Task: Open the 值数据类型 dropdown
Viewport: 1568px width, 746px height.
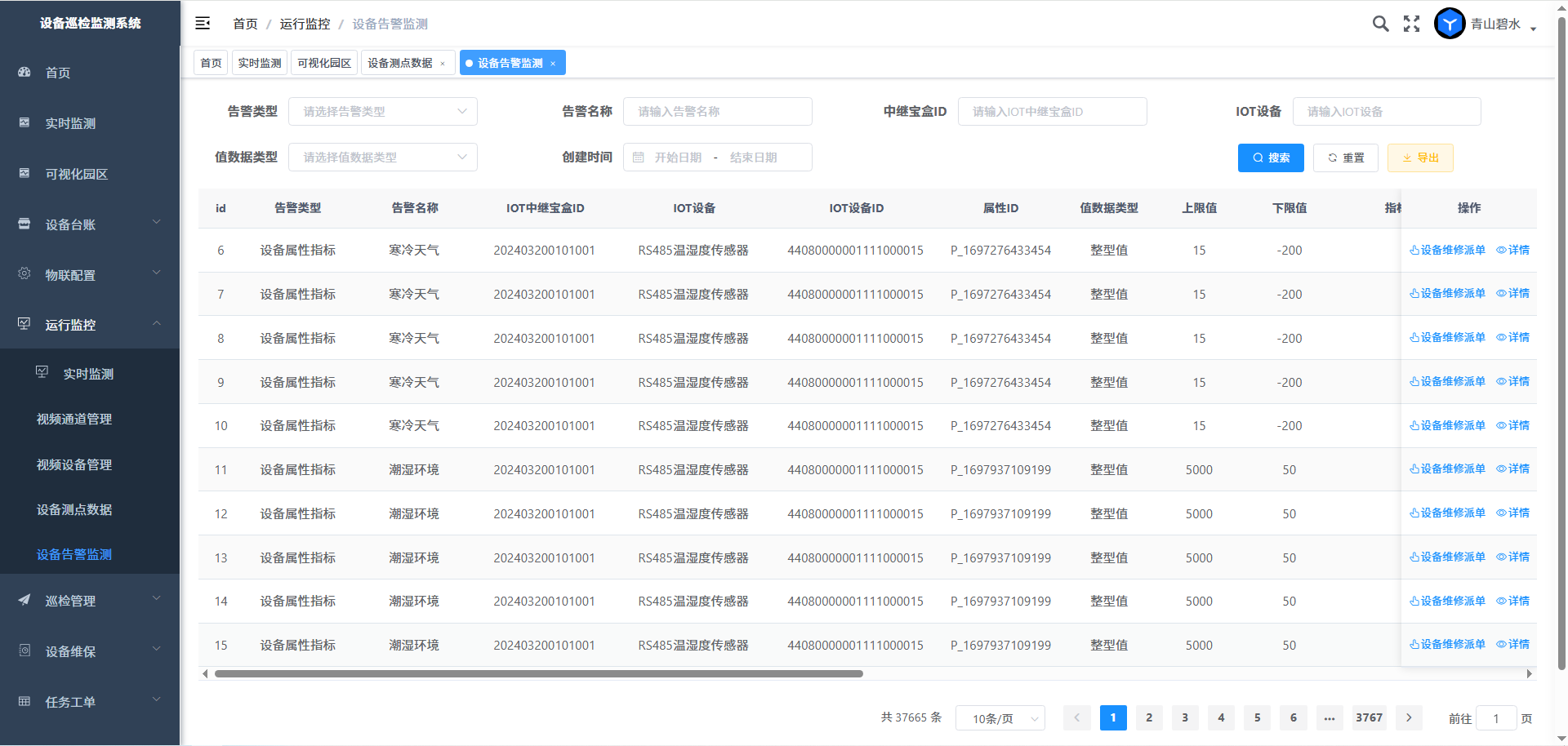Action: tap(382, 158)
